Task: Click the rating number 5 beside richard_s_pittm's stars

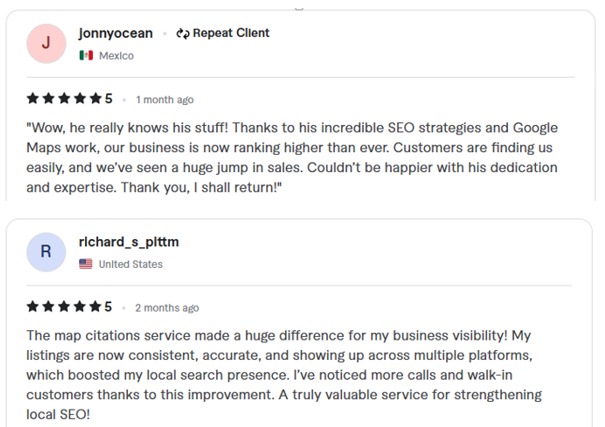Action: coord(109,307)
